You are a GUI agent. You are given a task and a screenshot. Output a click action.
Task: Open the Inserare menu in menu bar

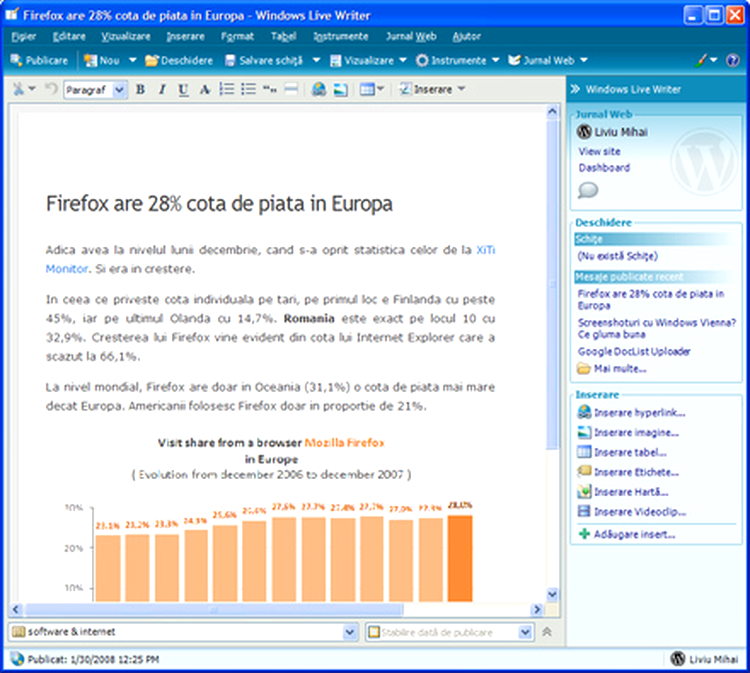point(185,36)
